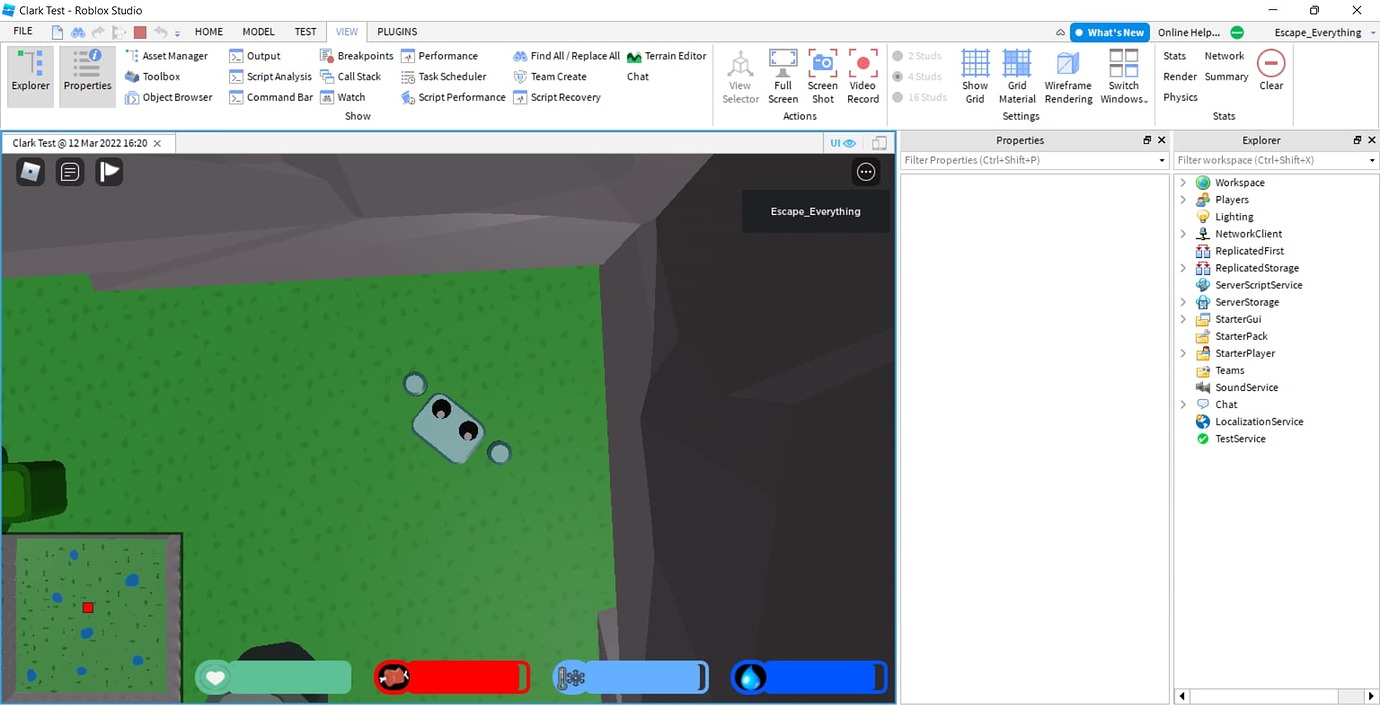The height and width of the screenshot is (712, 1380).
Task: Click the green health bar
Action: pyautogui.click(x=273, y=677)
